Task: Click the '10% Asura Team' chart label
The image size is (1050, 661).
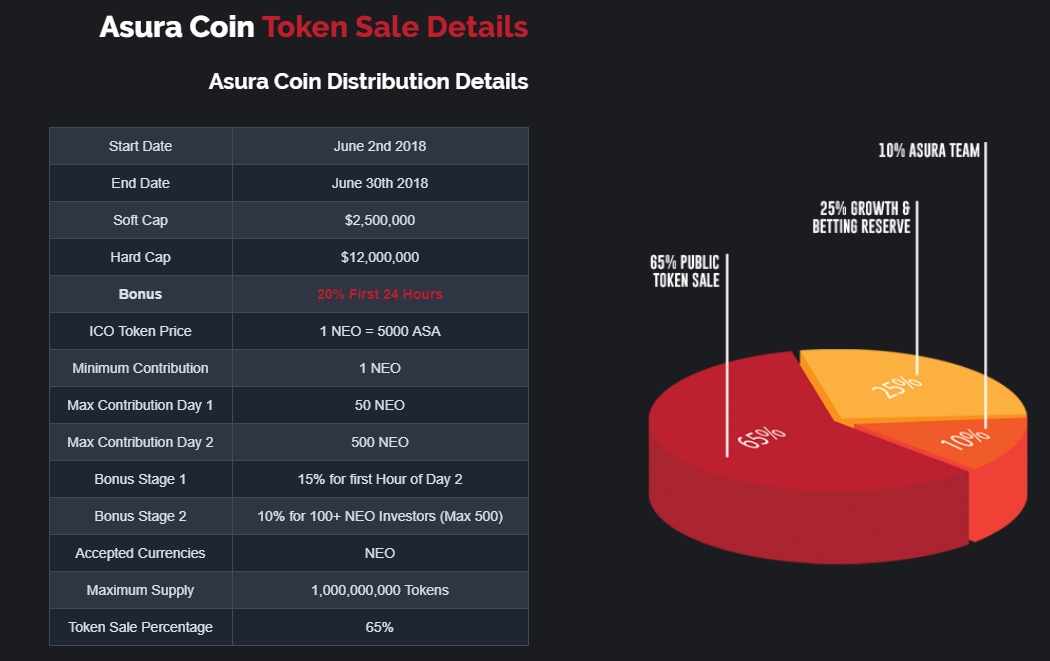Action: (x=929, y=151)
